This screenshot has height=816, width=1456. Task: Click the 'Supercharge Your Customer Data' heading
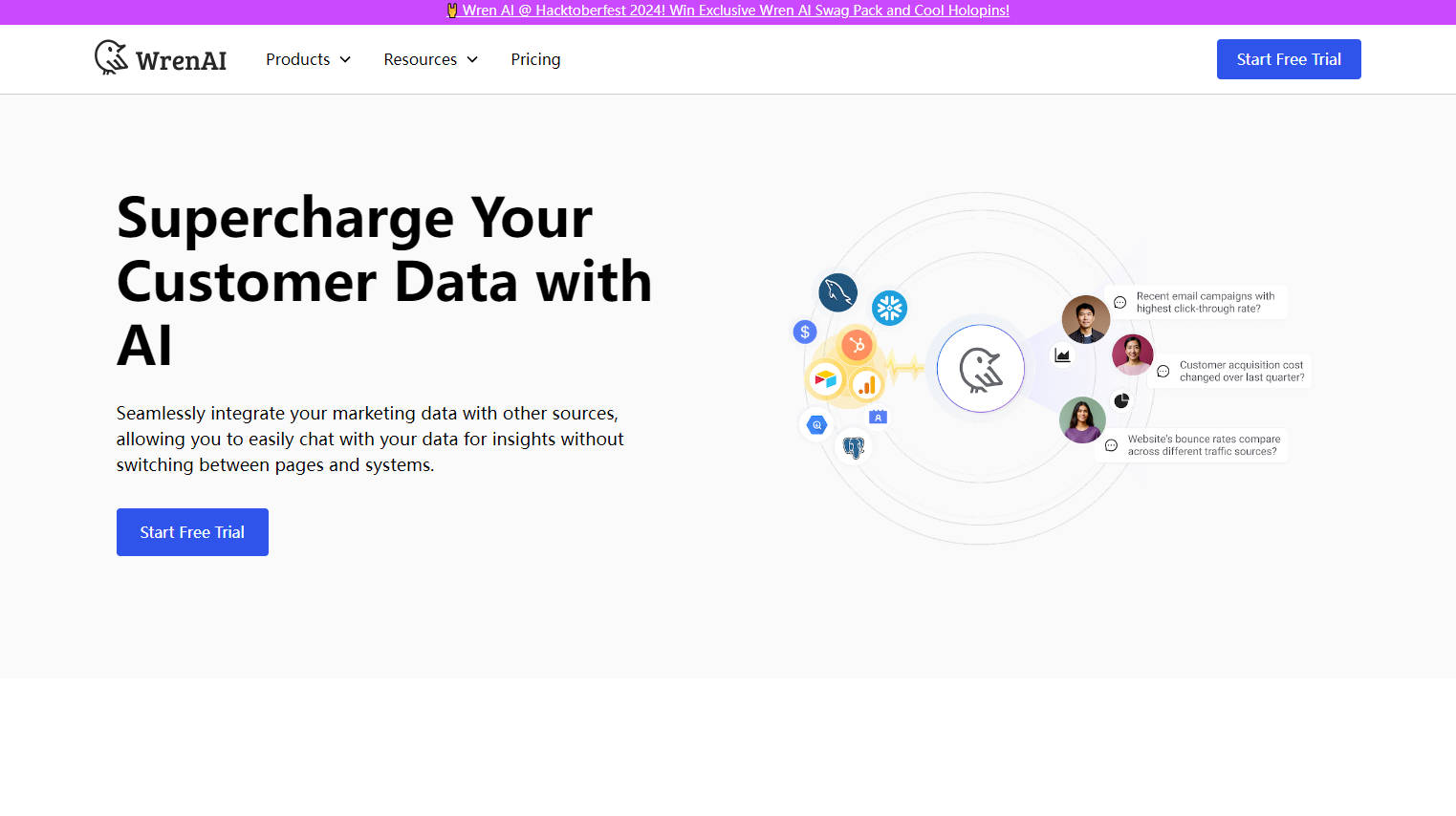(384, 281)
